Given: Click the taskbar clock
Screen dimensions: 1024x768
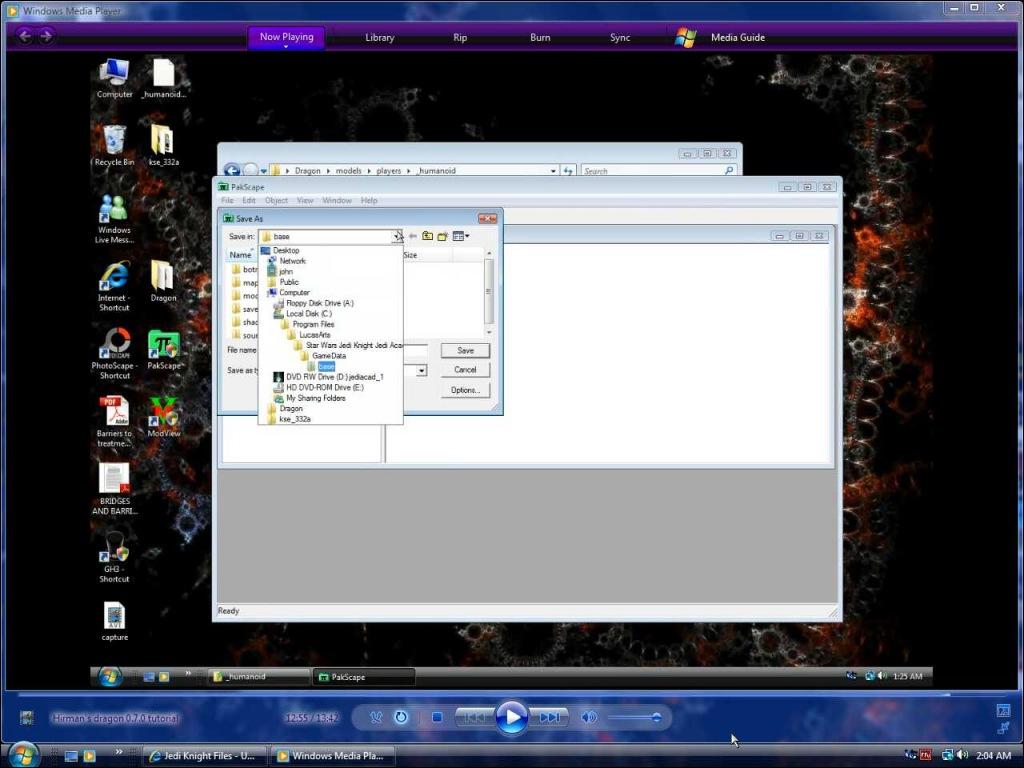Looking at the screenshot, I should tap(993, 756).
